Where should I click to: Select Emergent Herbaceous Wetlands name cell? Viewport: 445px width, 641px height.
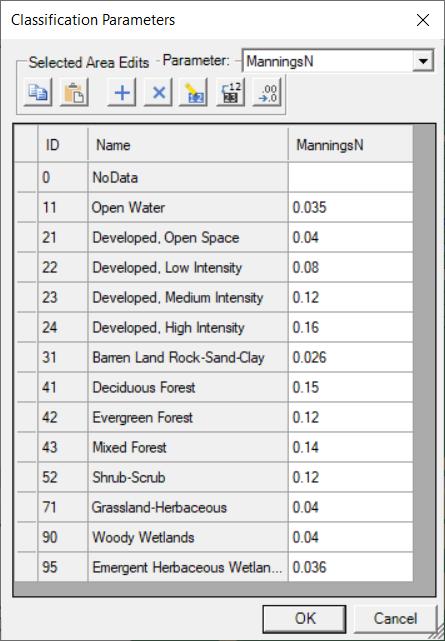pos(188,567)
